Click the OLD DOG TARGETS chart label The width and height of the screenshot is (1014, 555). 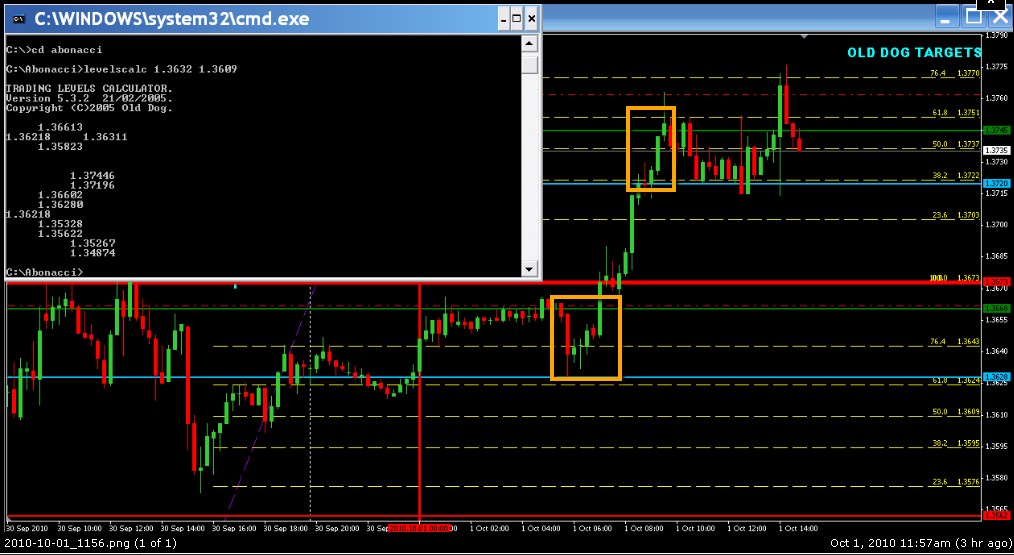point(914,52)
